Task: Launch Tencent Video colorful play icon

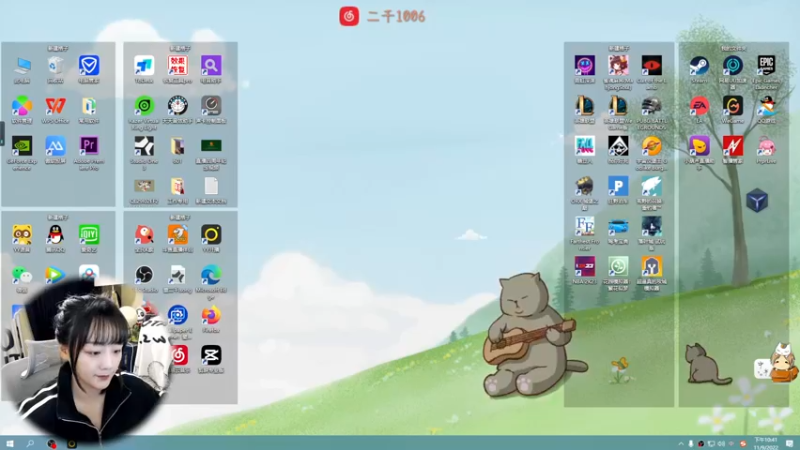Action: [x=55, y=275]
